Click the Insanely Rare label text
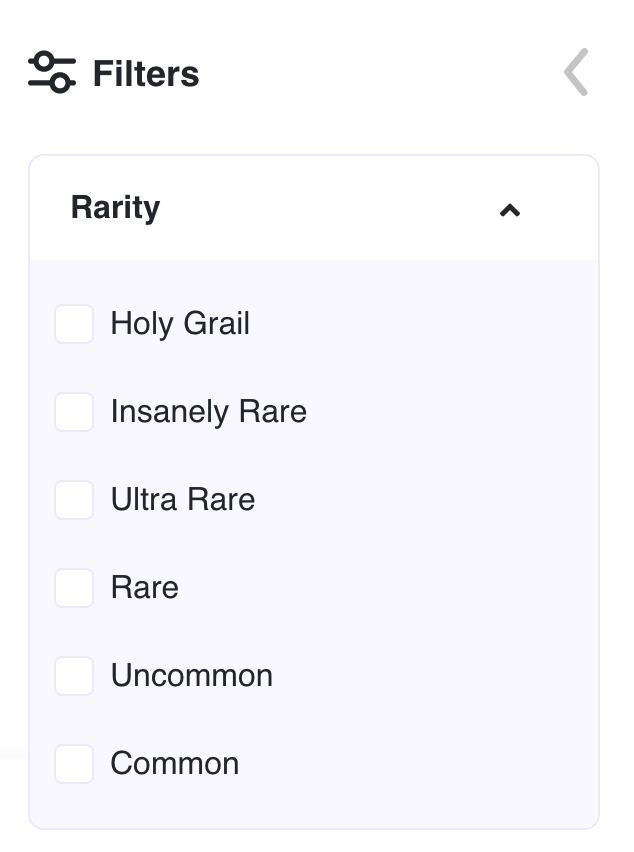Screen dimensions: 634x852 pos(208,412)
